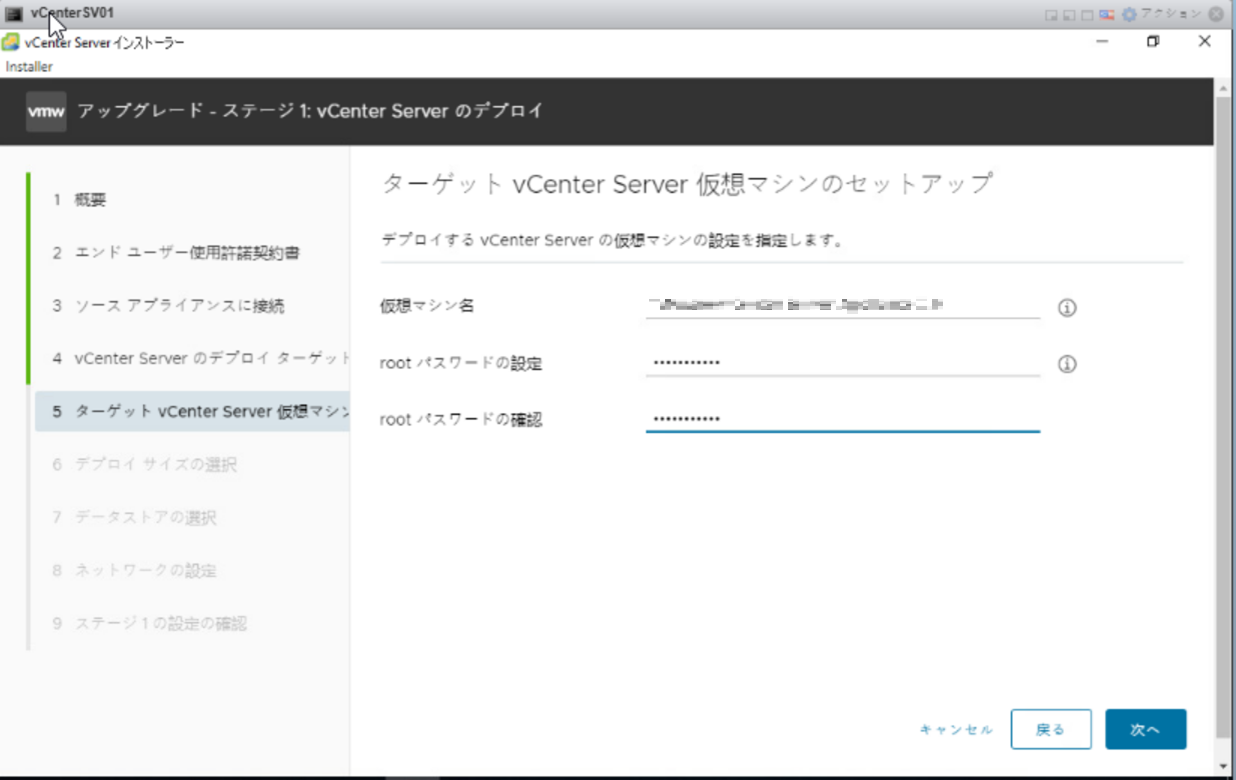Click the 次へ button

click(x=1145, y=730)
